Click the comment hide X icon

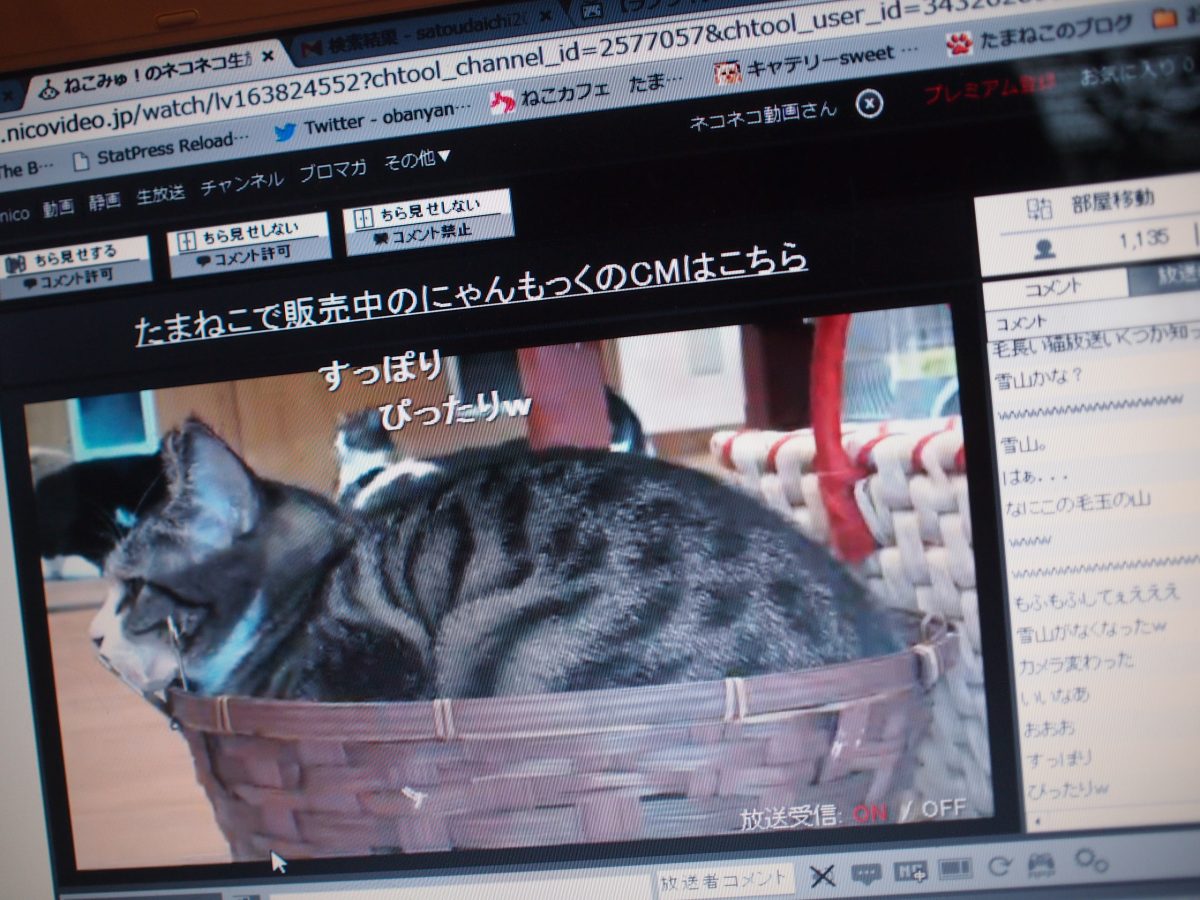tap(822, 876)
